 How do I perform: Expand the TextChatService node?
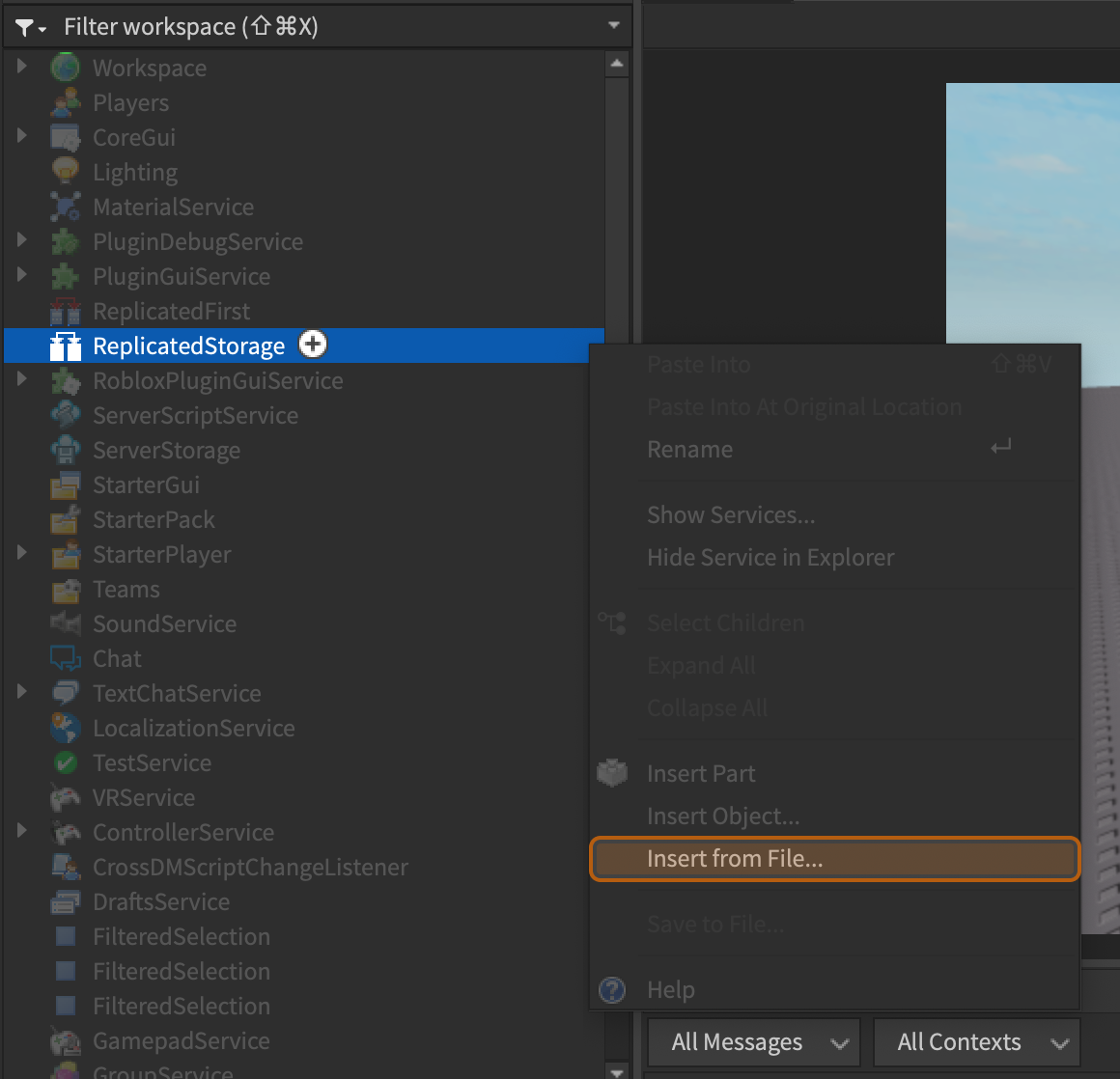click(22, 692)
